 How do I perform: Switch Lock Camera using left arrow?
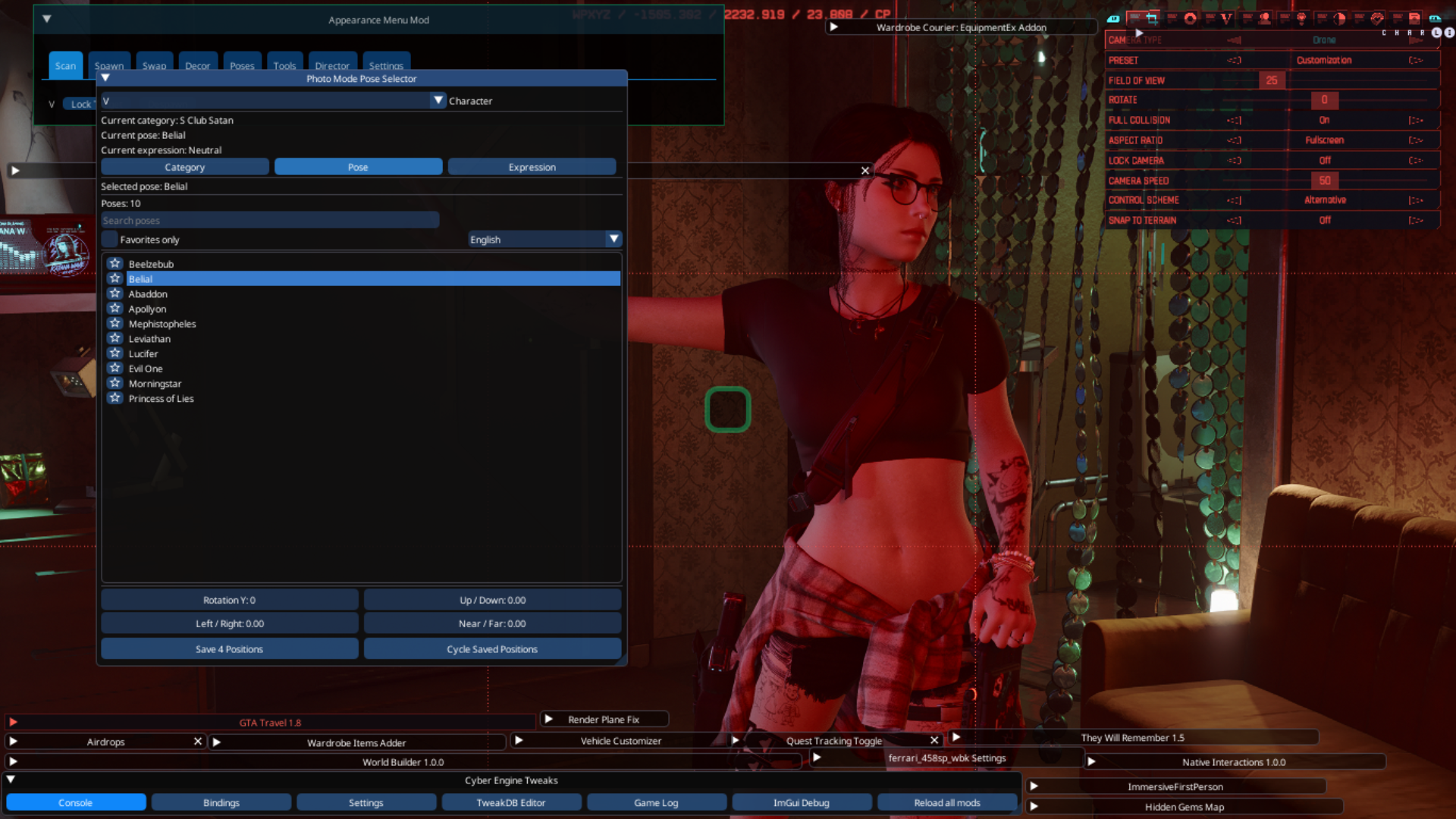pos(1235,160)
